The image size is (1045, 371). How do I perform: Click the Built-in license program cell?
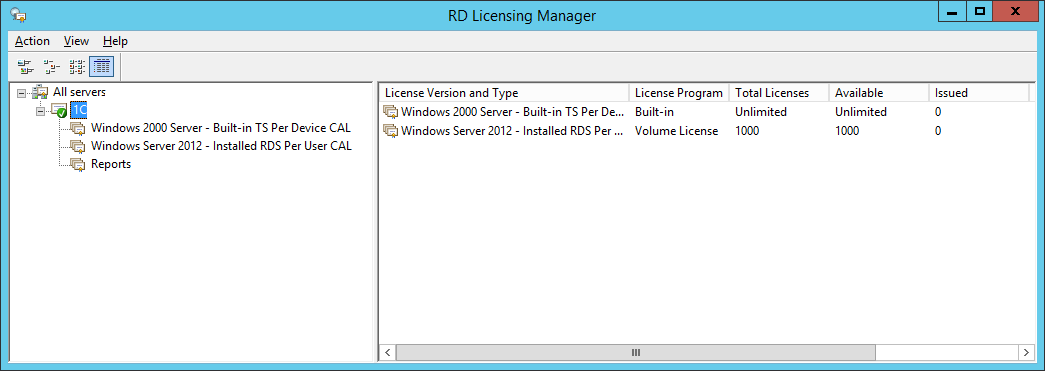[654, 112]
